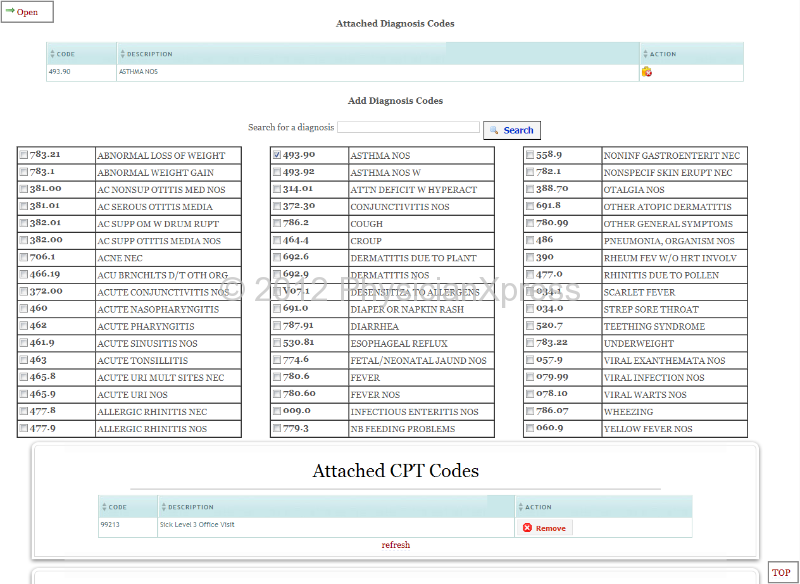
Task: Tick the 780.6 Fever checkbox
Action: 277,378
